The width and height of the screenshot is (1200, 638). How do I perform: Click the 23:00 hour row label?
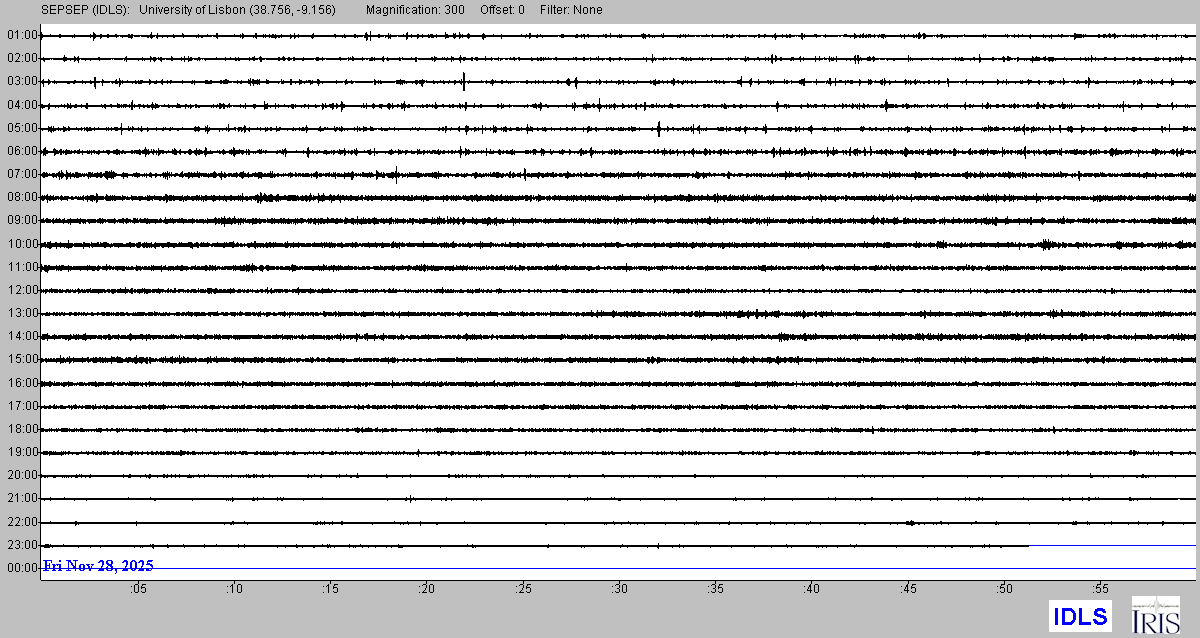point(21,545)
